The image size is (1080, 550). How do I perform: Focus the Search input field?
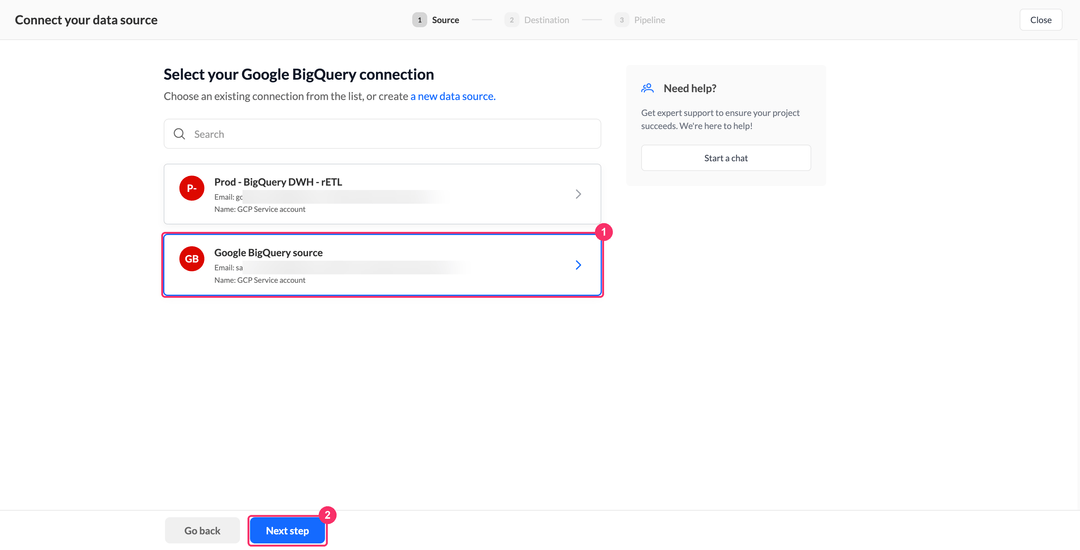(382, 134)
